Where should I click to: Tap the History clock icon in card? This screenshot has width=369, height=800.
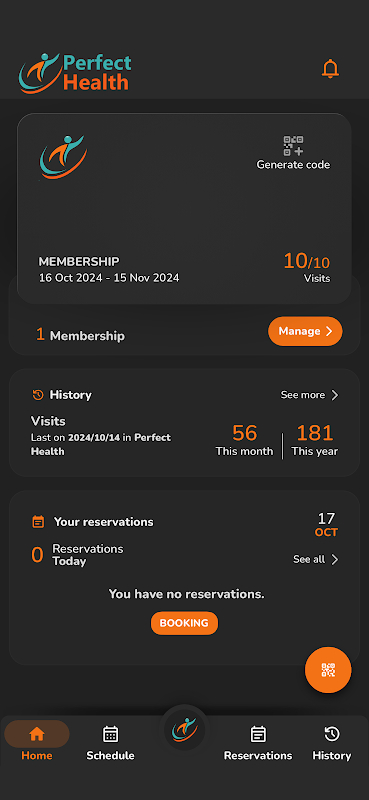pos(38,395)
